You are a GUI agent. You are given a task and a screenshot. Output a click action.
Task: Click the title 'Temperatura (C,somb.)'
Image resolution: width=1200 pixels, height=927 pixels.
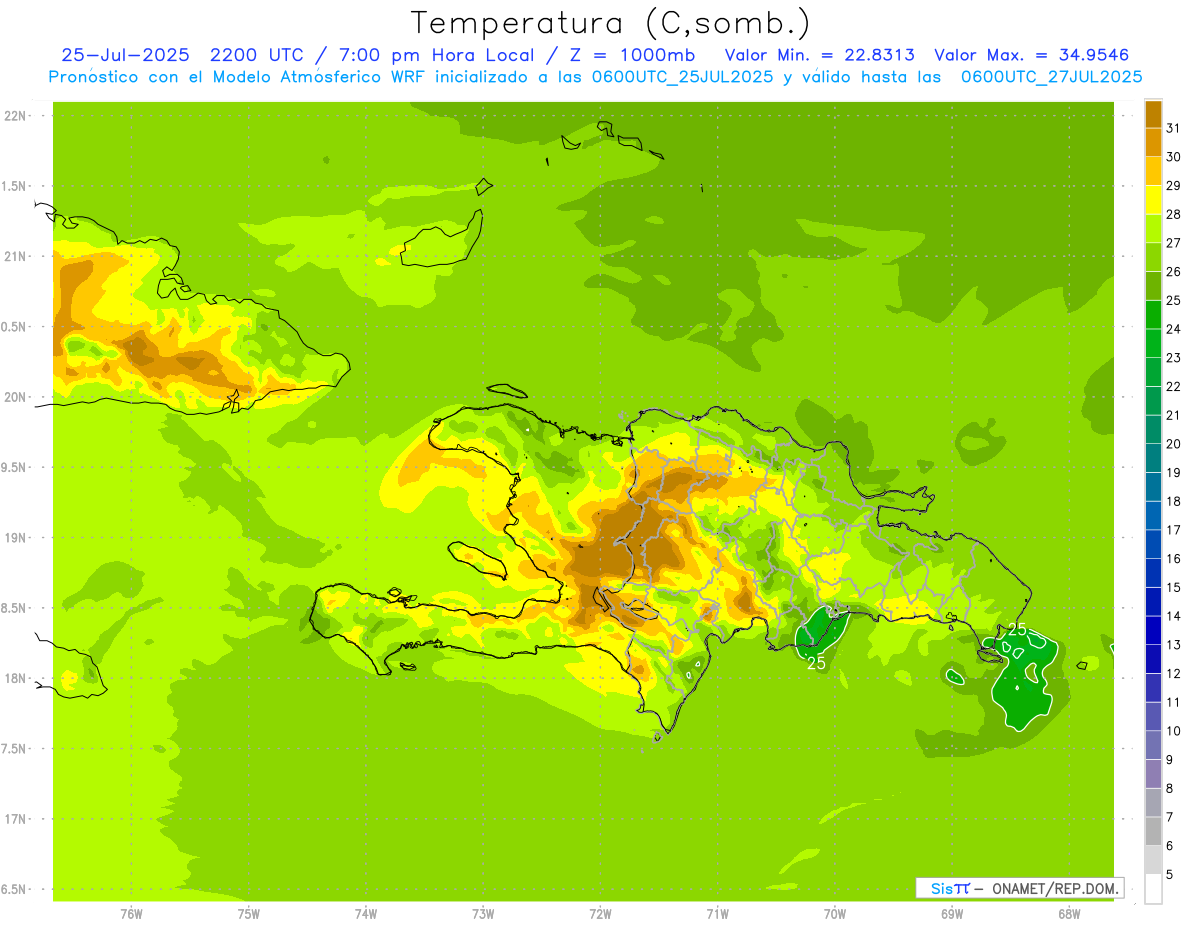click(x=611, y=23)
